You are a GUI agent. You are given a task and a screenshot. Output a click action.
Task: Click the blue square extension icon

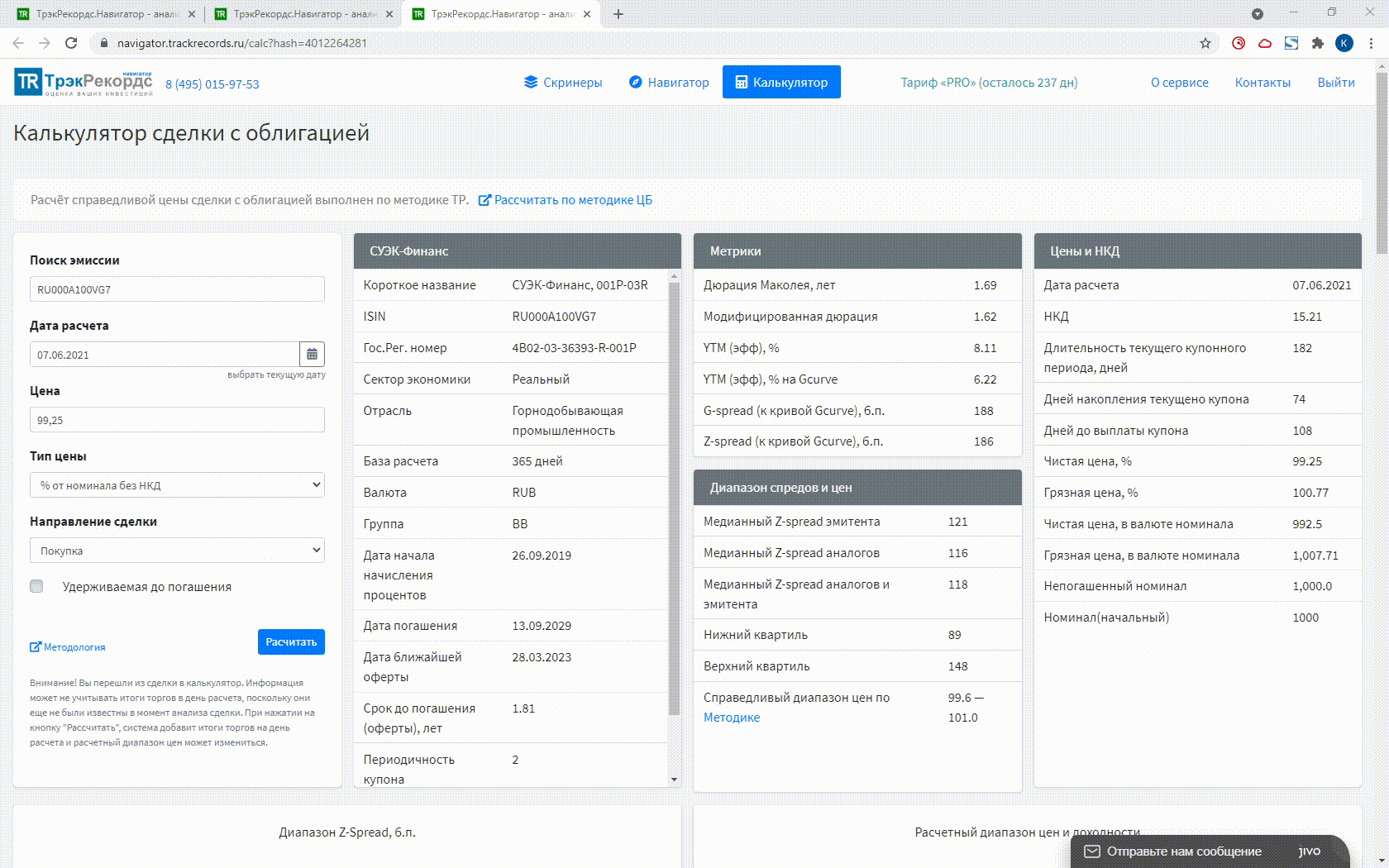coord(1291,43)
